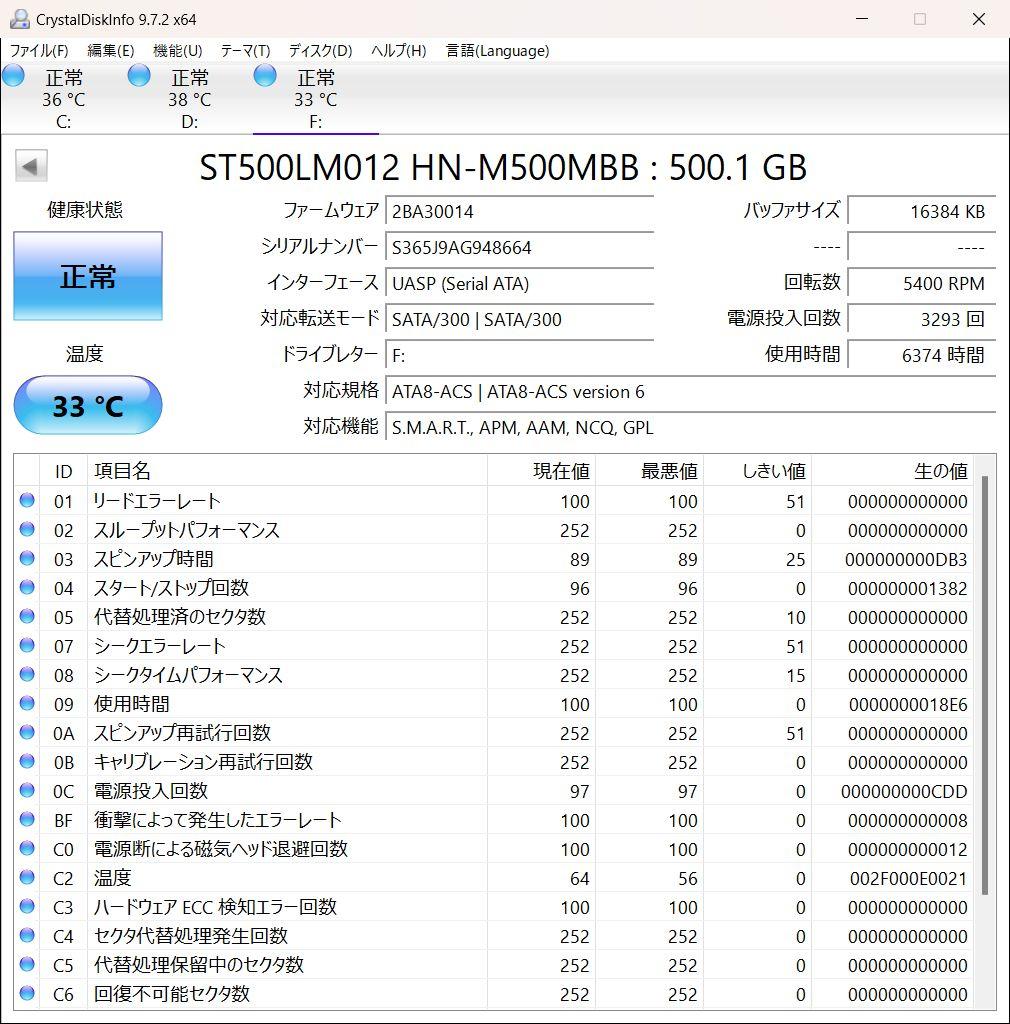Click the drive letter field F:
The height and width of the screenshot is (1024, 1010).
tap(520, 355)
